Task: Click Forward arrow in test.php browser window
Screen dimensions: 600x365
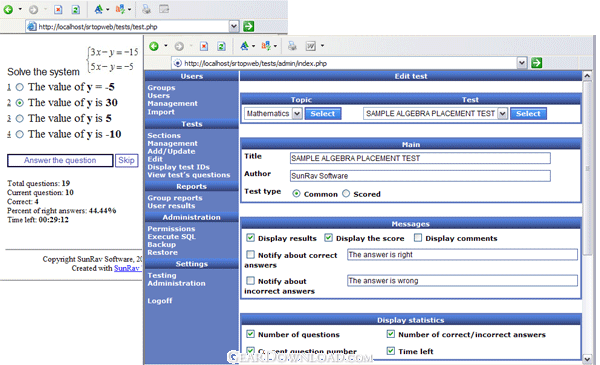Action: (x=33, y=10)
